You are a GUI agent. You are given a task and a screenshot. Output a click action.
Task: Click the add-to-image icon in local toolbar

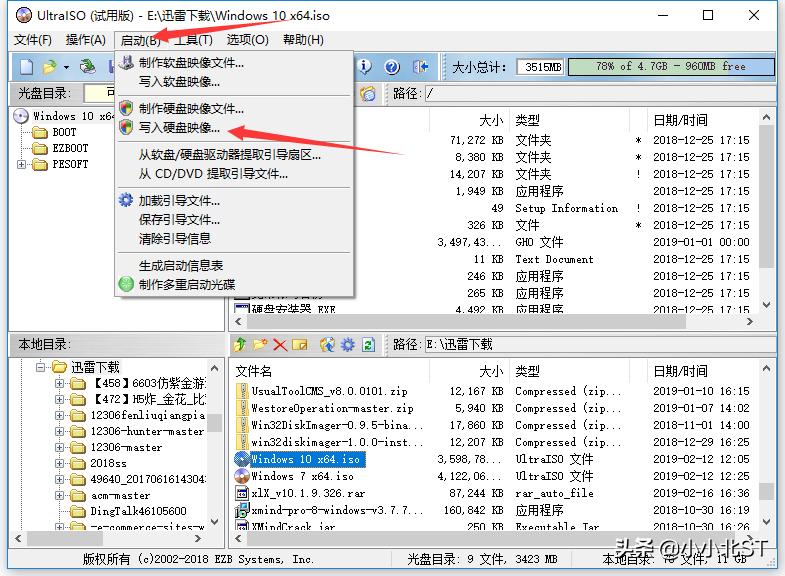click(x=327, y=344)
